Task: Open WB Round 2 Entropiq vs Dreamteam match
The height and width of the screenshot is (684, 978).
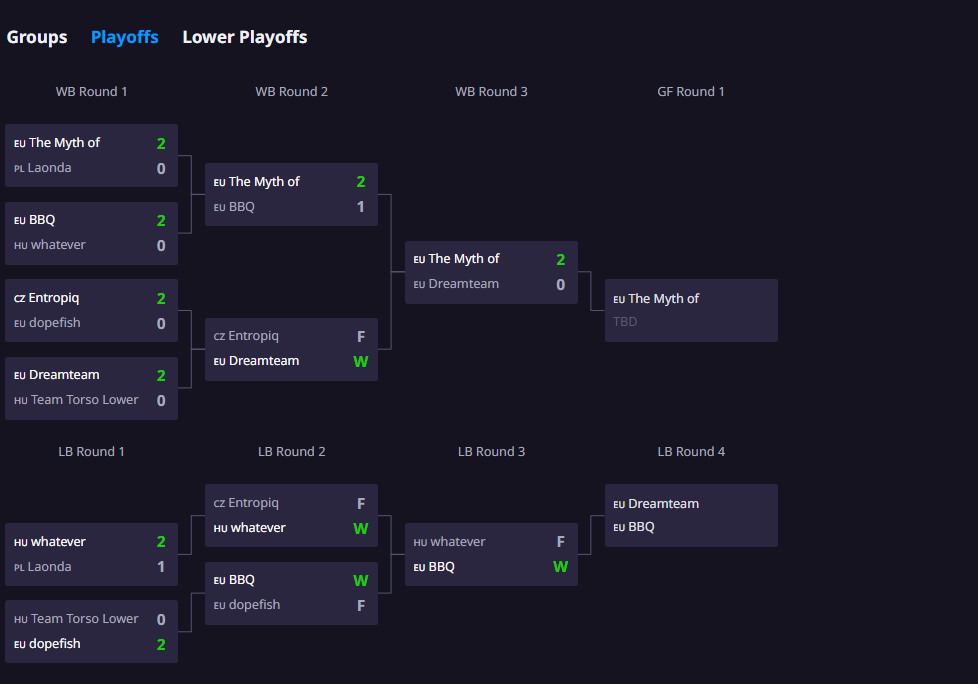Action: click(x=291, y=349)
